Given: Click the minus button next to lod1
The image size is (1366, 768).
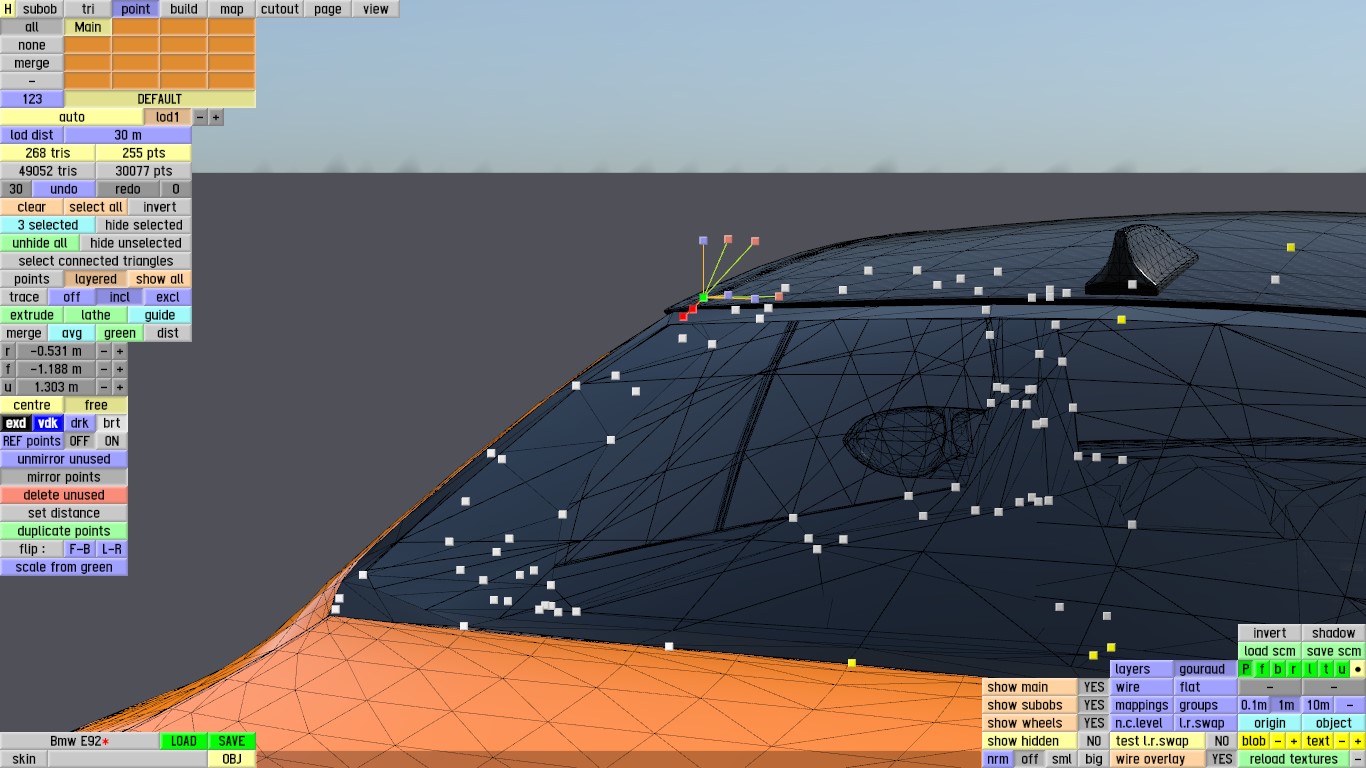Looking at the screenshot, I should [200, 117].
